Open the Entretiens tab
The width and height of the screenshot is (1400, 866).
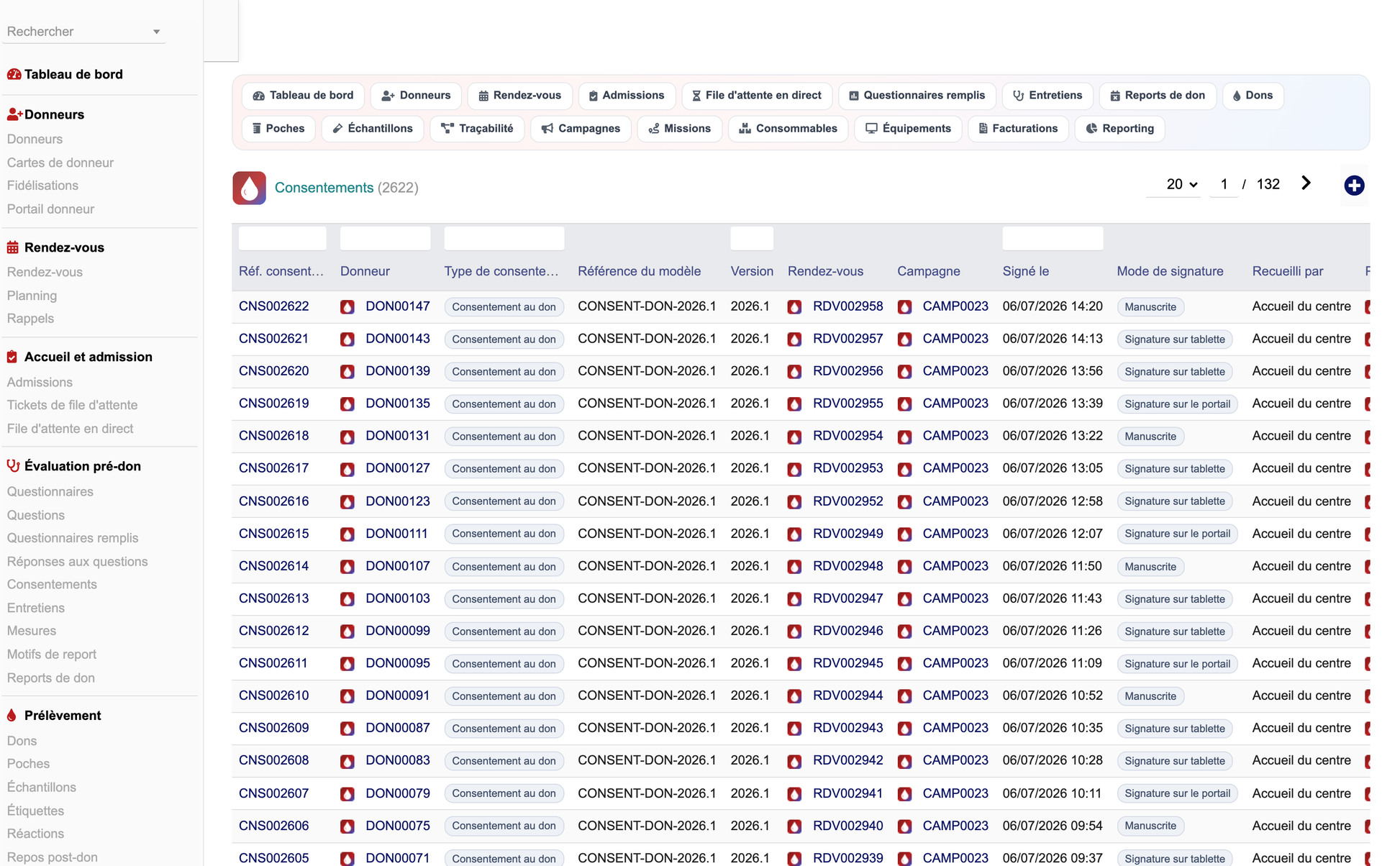click(1047, 96)
